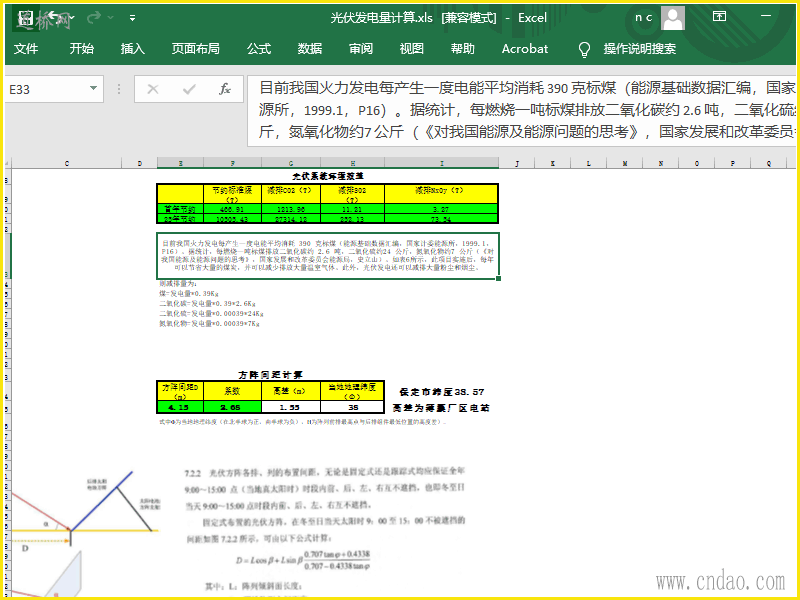Image resolution: width=800 pixels, height=600 pixels.
Task: Select column J header
Action: (x=517, y=163)
